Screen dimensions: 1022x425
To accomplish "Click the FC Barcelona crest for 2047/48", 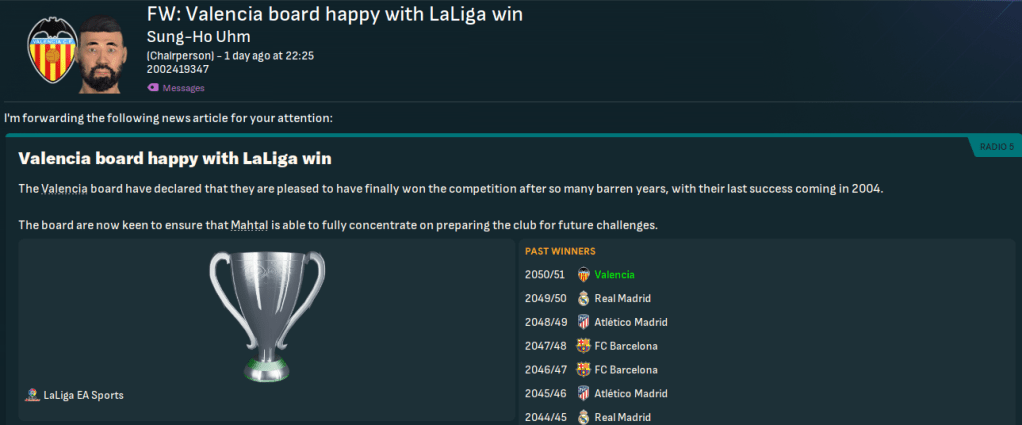I will click(583, 346).
